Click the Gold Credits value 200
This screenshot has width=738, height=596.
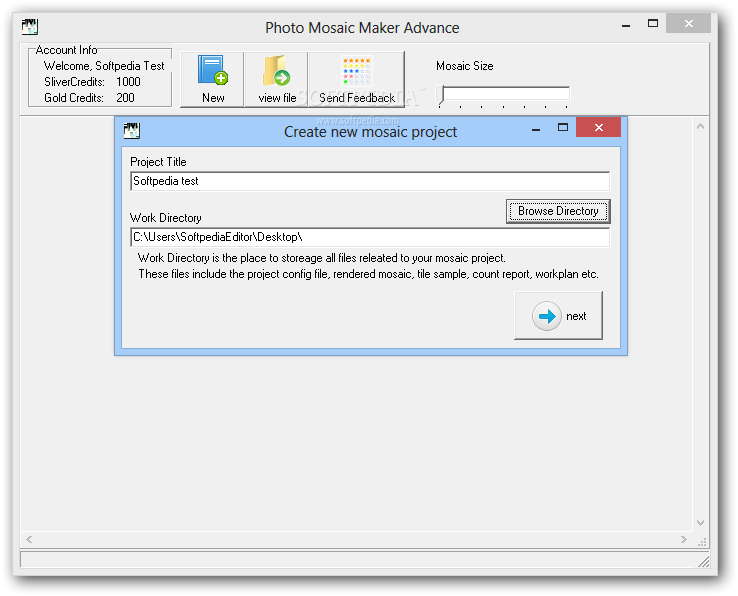[125, 98]
